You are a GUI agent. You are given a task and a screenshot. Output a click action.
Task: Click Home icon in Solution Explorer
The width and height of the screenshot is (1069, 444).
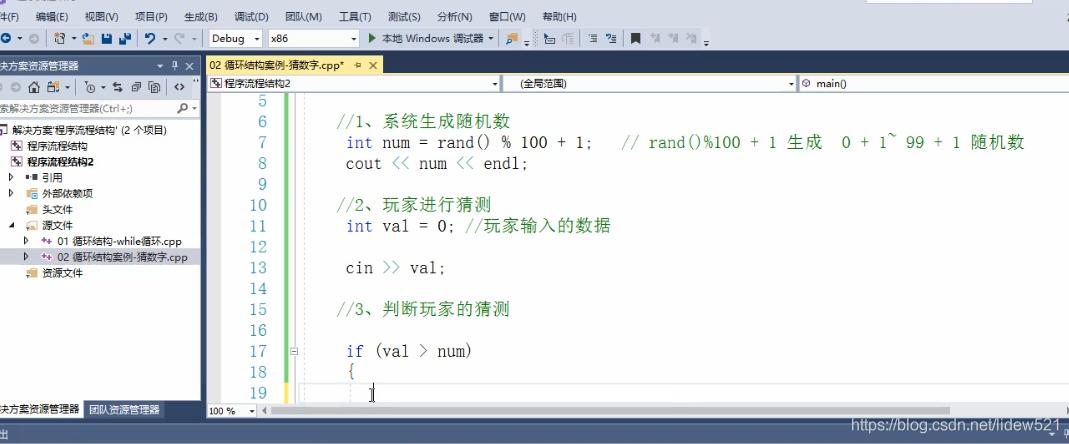(33, 87)
